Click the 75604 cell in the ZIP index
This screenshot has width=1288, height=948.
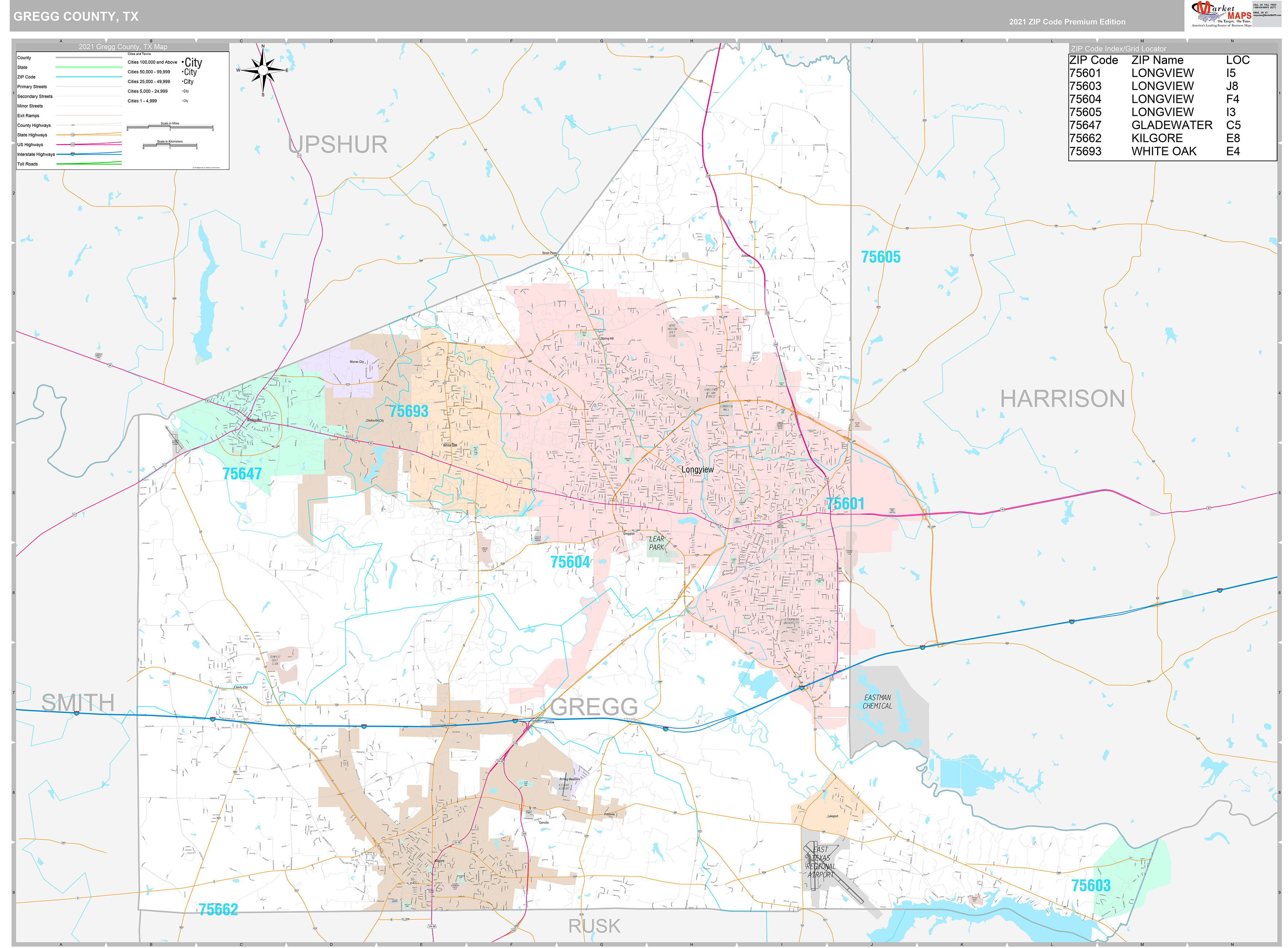[x=1085, y=99]
